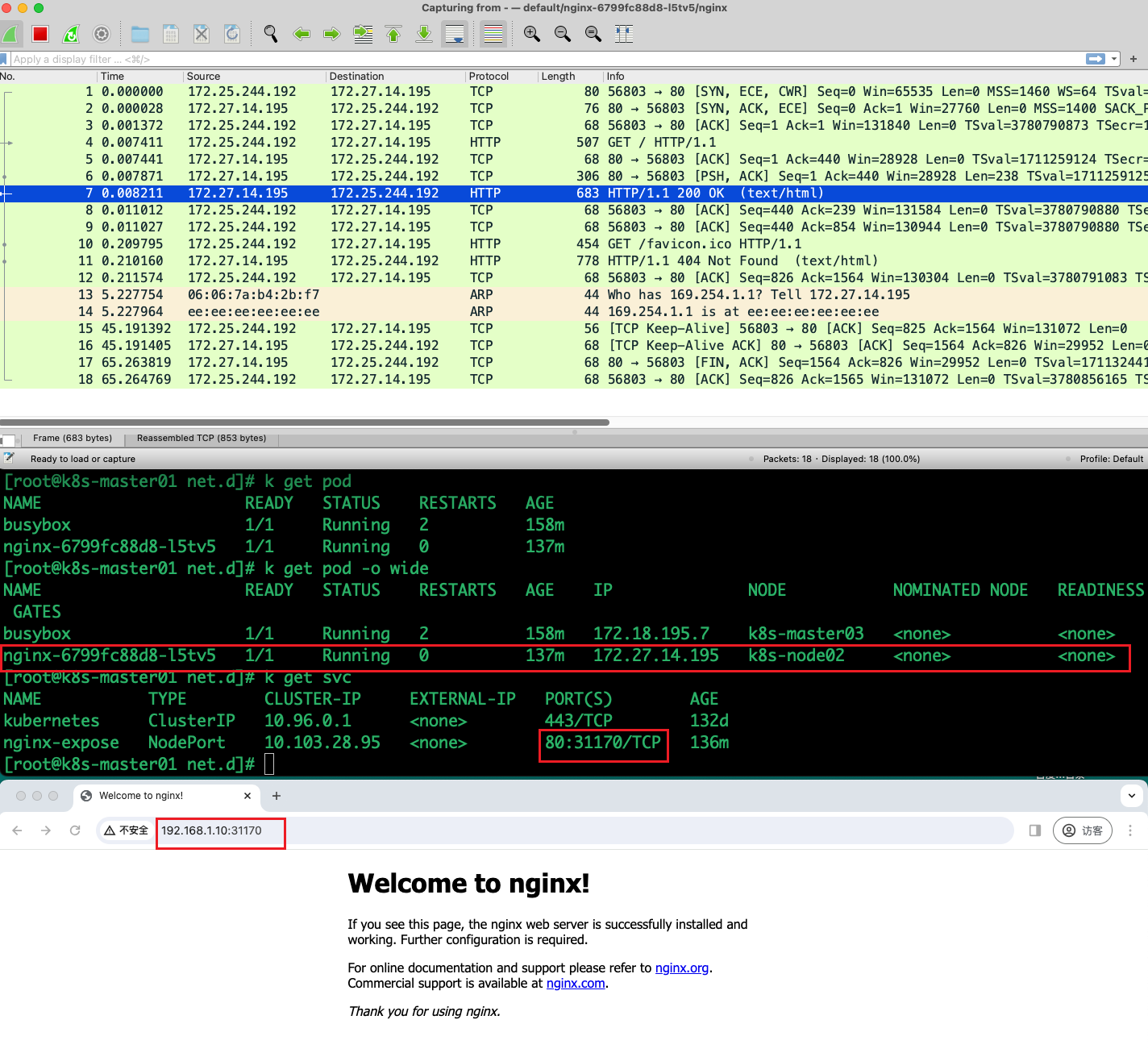Go back in the browser
The image size is (1148, 1053).
[17, 830]
